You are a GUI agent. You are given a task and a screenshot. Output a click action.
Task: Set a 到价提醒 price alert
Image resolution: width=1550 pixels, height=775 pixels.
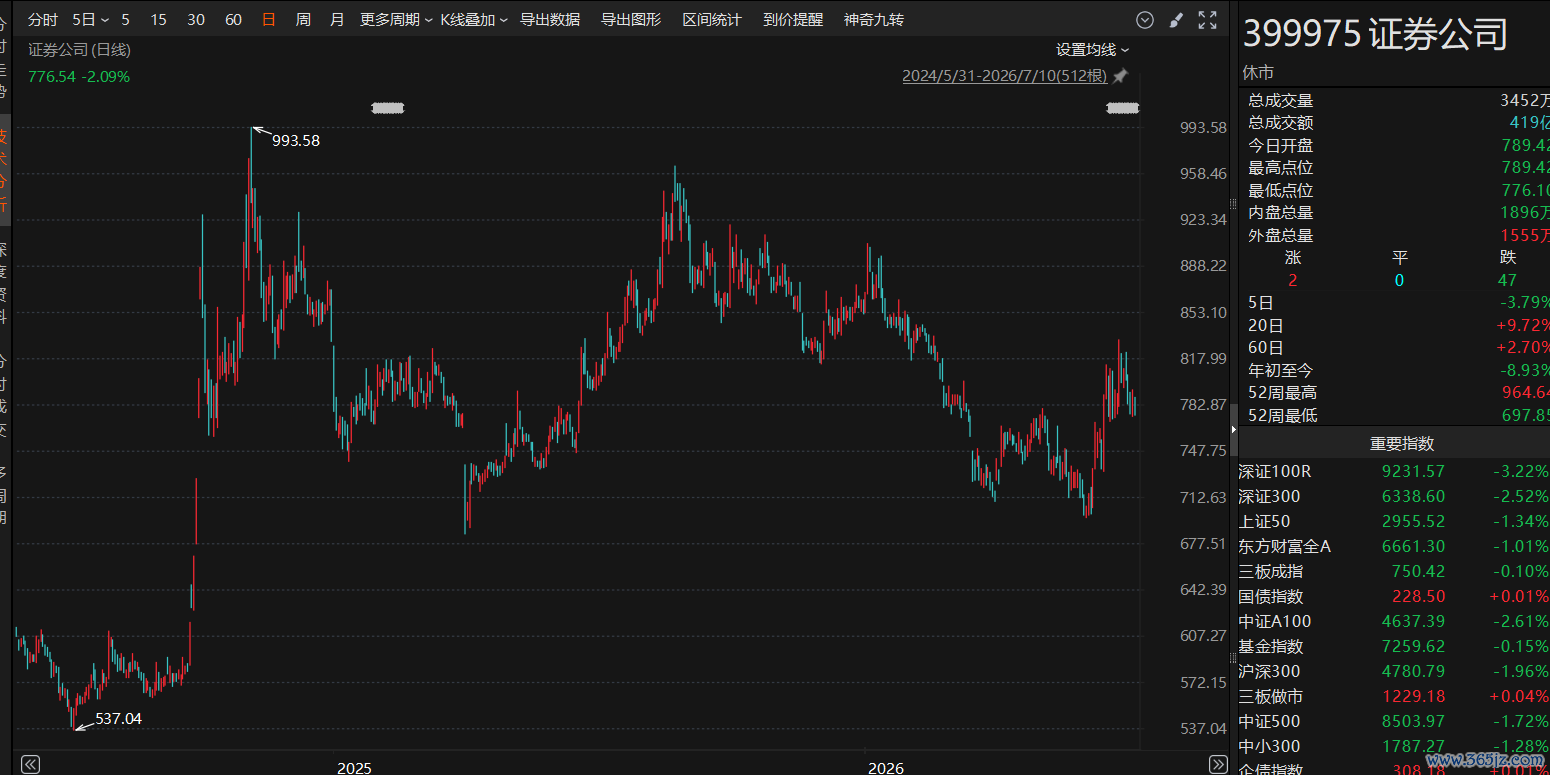tap(793, 20)
